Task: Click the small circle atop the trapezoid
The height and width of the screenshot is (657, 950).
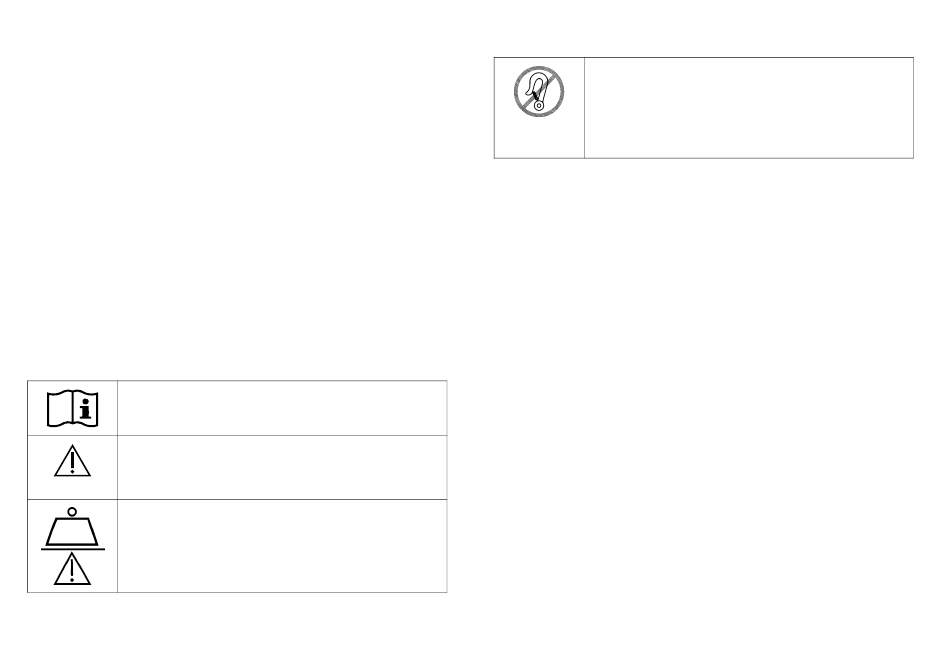Action: 72,514
